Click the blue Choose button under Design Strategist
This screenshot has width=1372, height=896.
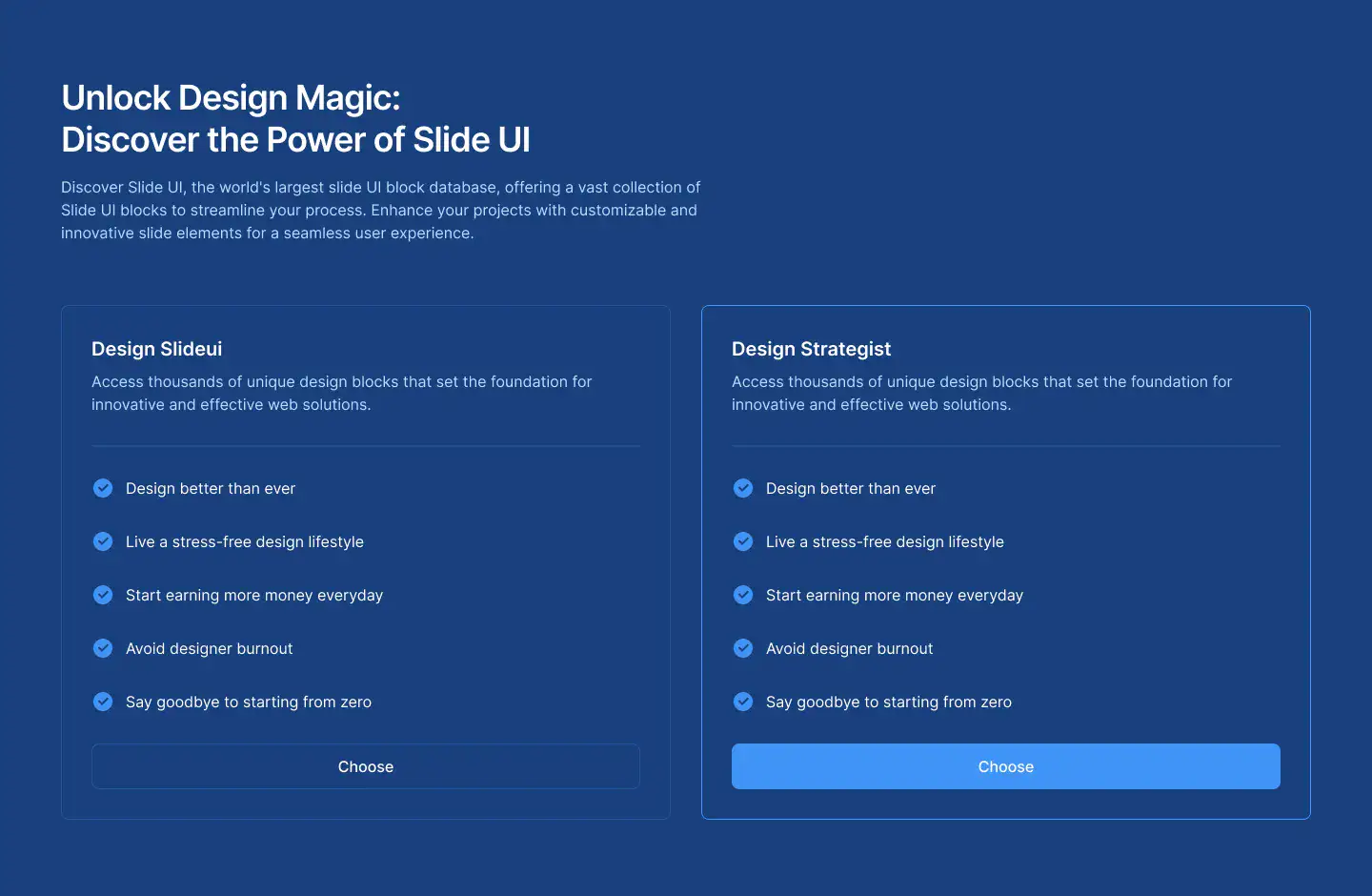[x=1006, y=766]
